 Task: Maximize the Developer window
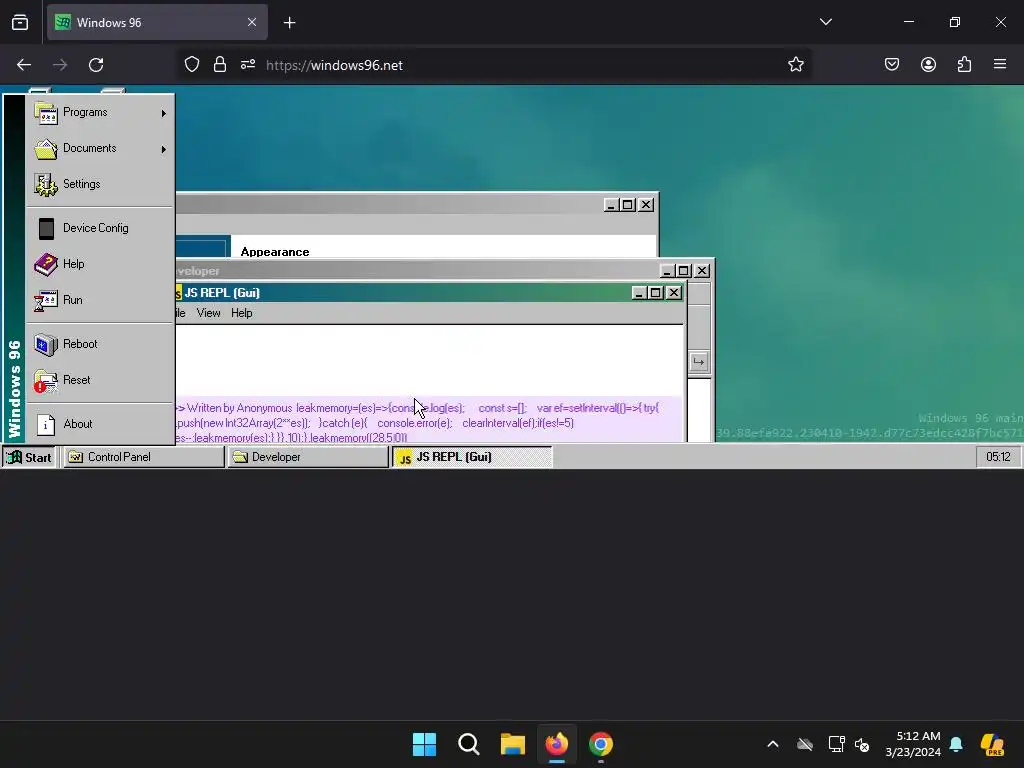[684, 270]
